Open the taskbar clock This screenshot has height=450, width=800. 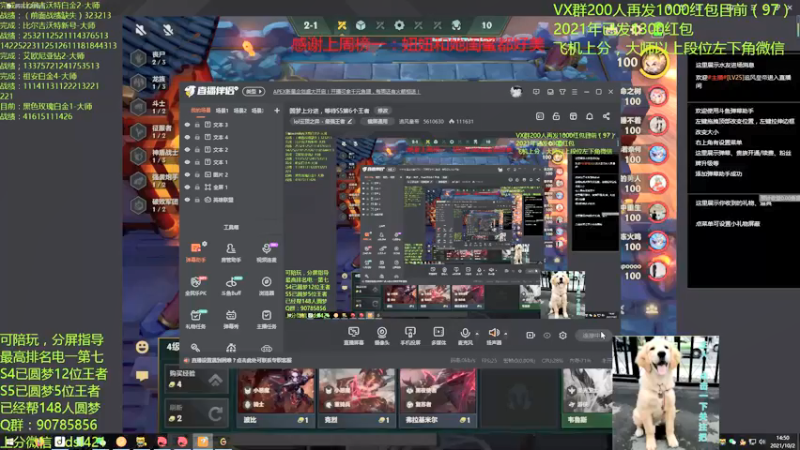pyautogui.click(x=784, y=441)
